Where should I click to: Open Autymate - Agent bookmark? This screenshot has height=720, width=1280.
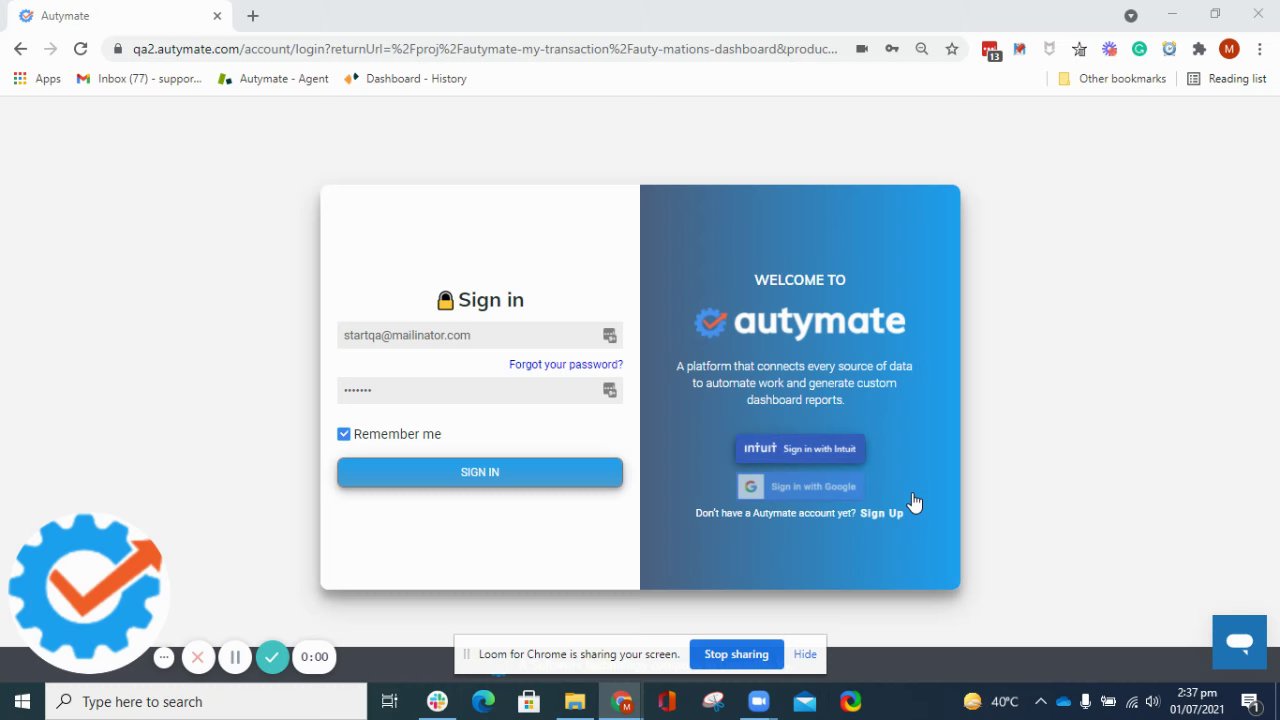pos(273,78)
